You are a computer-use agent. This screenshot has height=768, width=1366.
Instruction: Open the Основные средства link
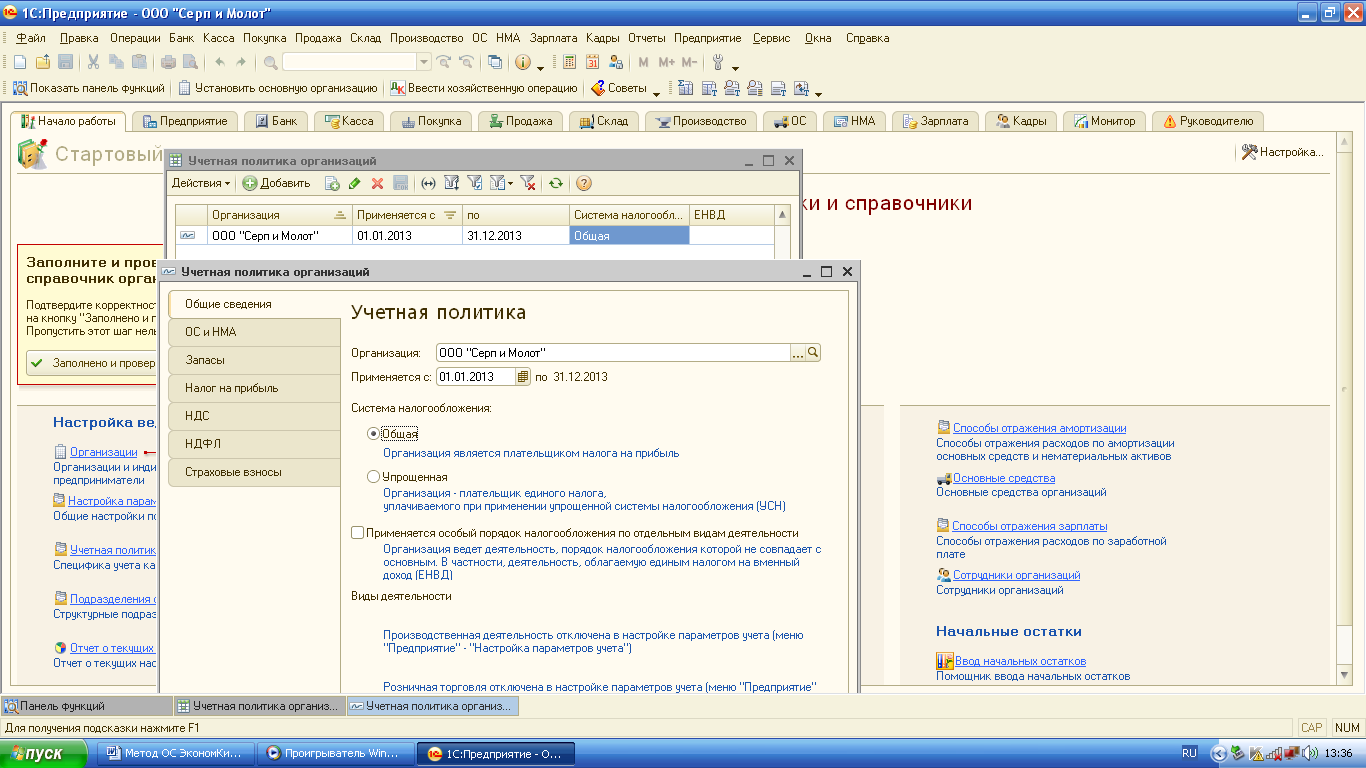1003,478
